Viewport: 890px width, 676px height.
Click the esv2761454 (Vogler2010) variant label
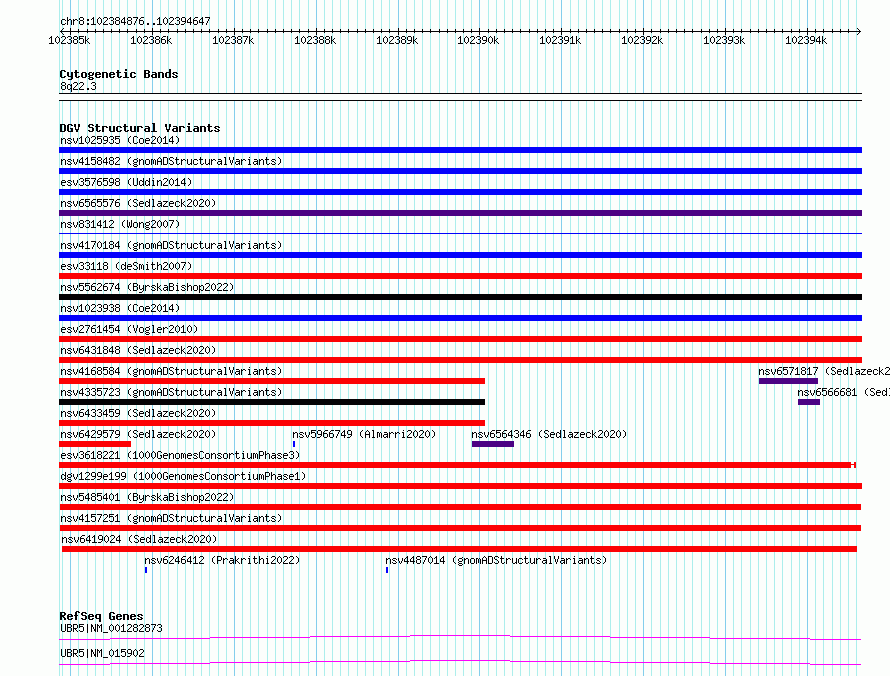coord(129,329)
